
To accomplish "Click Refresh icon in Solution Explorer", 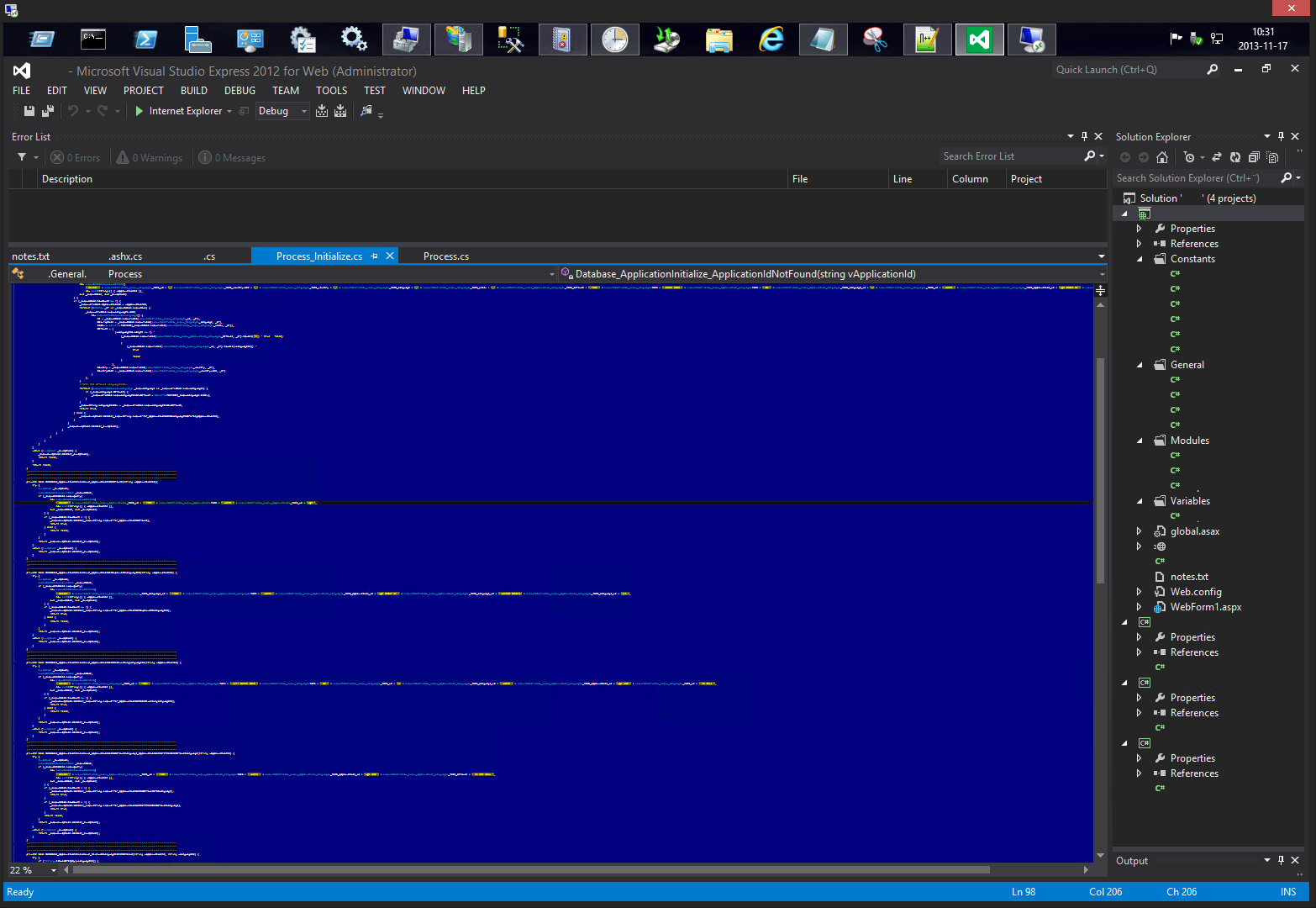I will click(1235, 157).
